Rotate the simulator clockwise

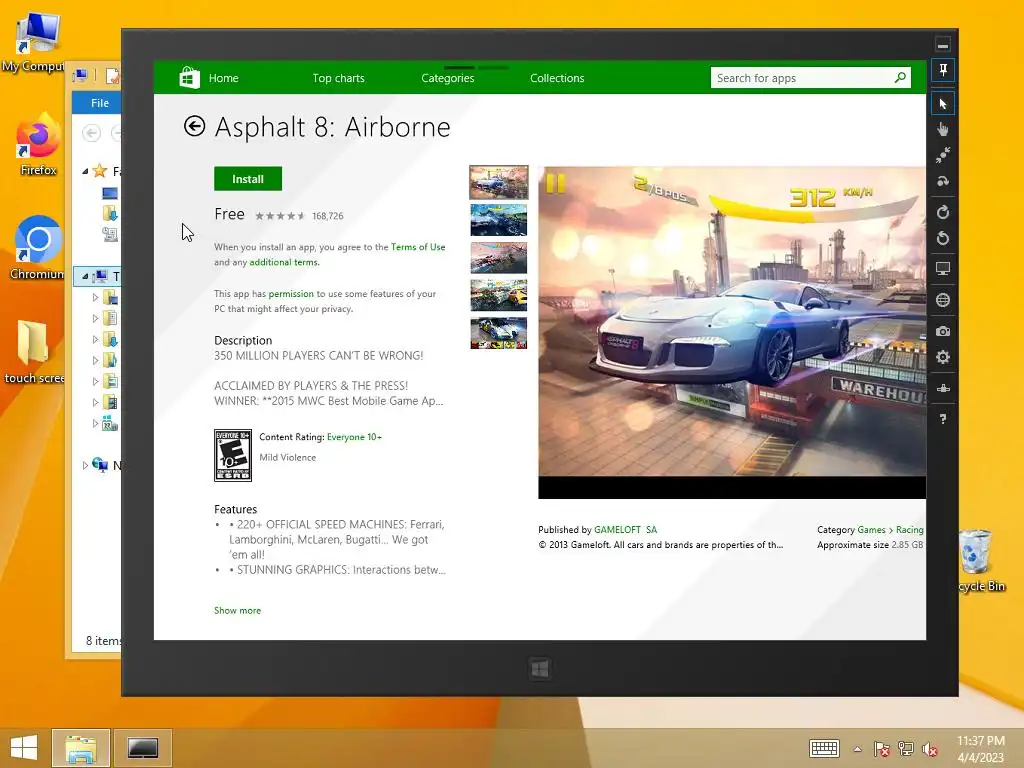tap(943, 212)
